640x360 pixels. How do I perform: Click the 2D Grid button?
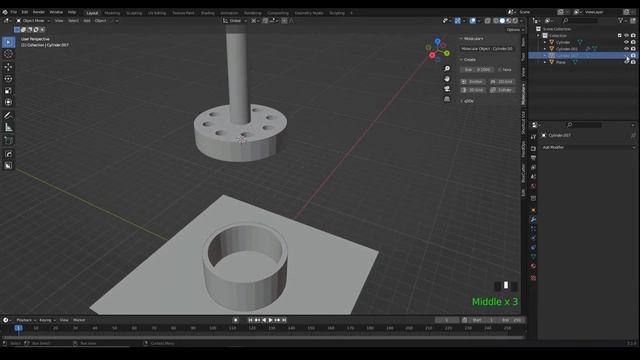coord(502,82)
